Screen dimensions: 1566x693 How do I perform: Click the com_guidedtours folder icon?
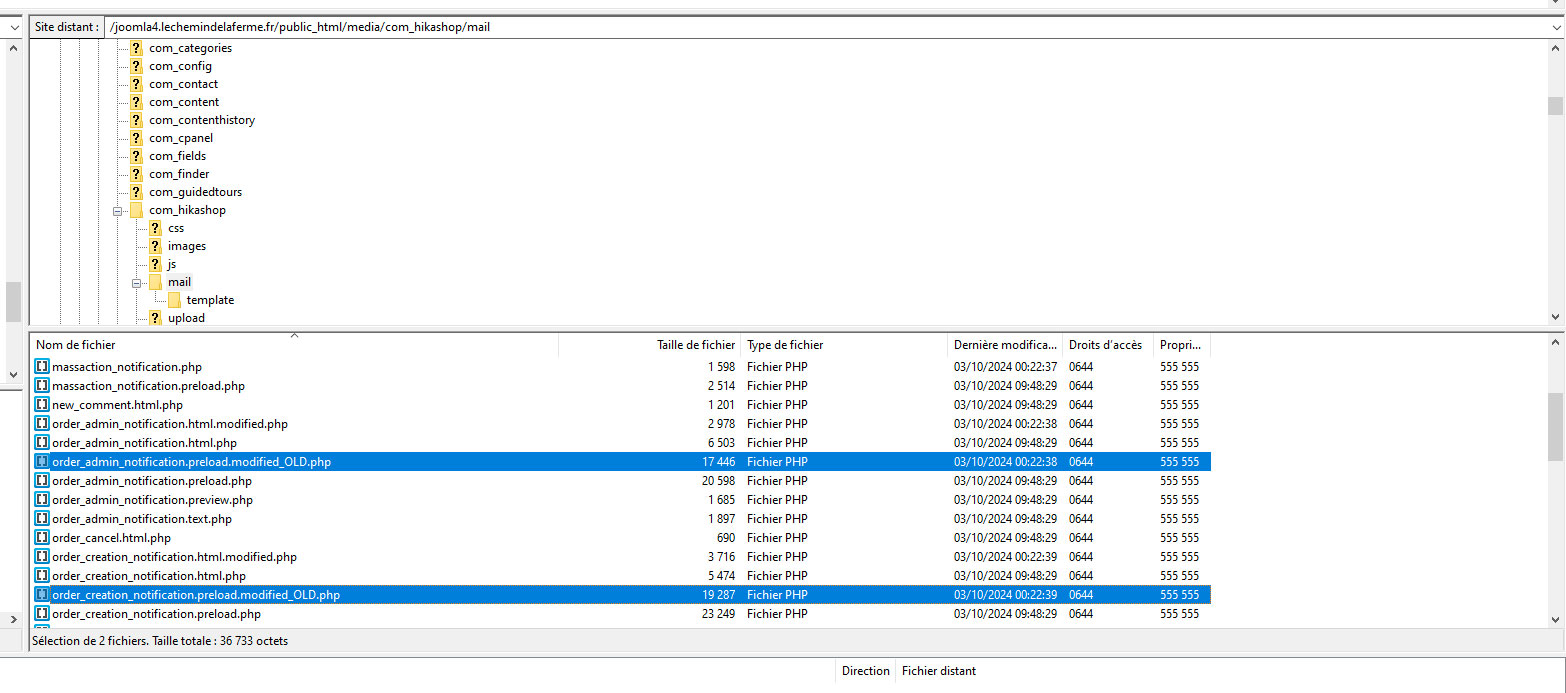(136, 192)
